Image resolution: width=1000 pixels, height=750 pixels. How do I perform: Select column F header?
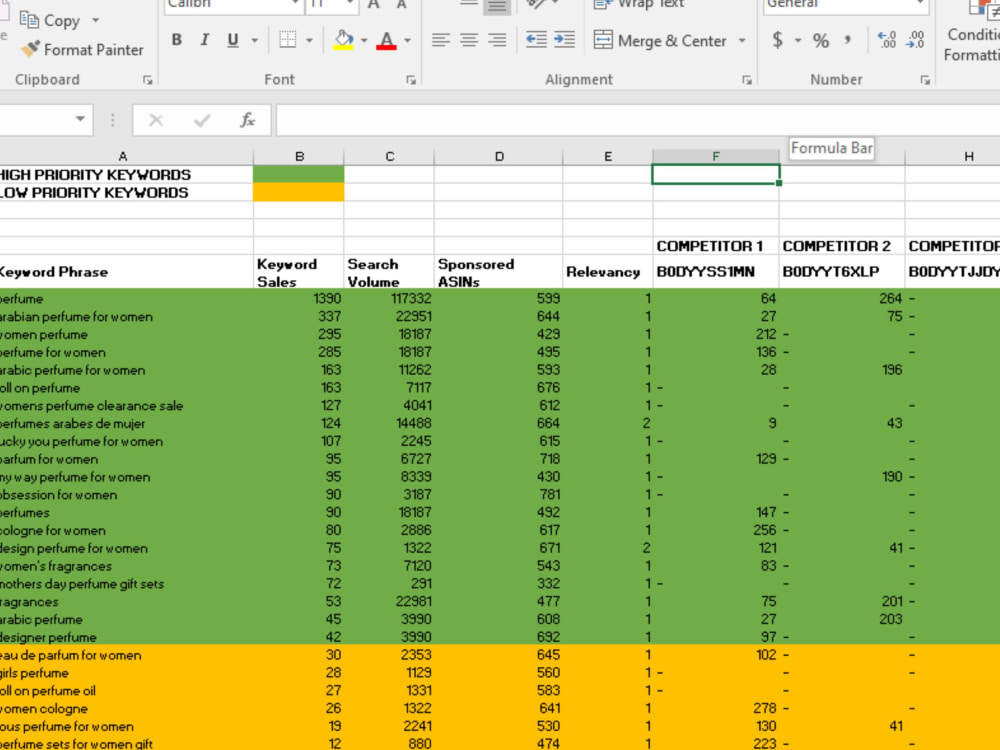click(716, 156)
